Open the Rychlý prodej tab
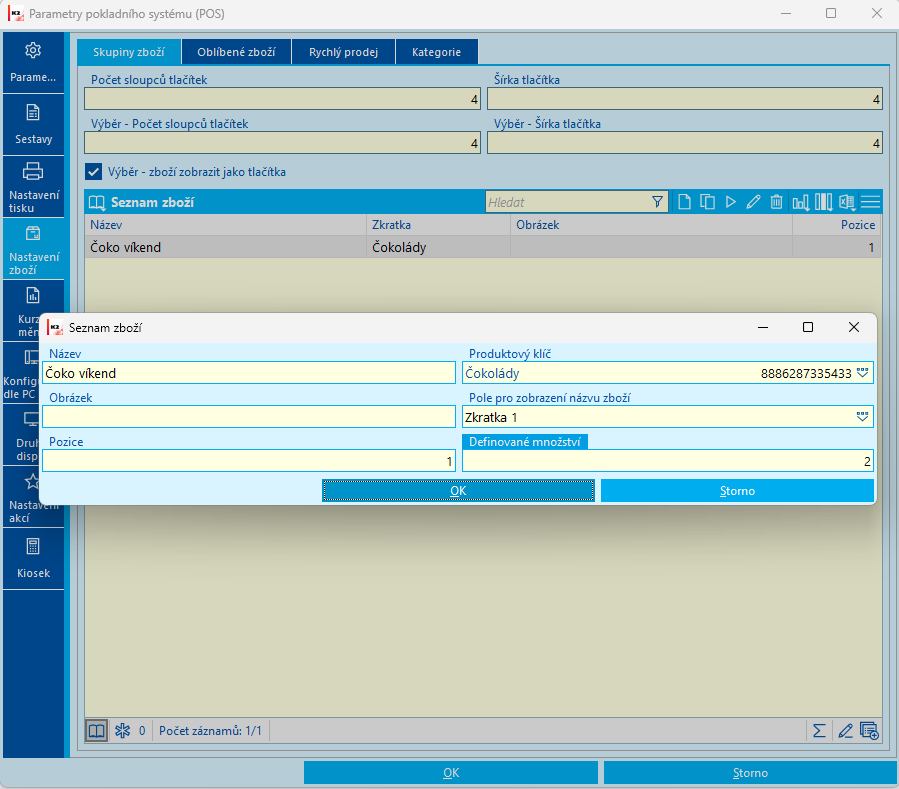The width and height of the screenshot is (899, 789). pyautogui.click(x=343, y=52)
